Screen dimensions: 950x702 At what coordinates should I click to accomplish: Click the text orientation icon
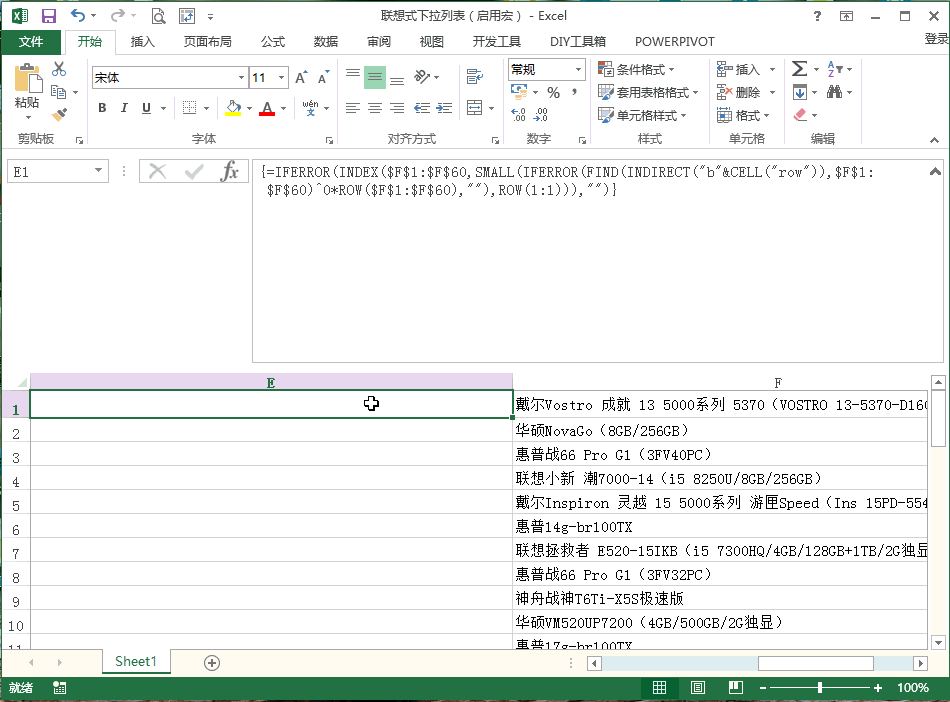[422, 77]
